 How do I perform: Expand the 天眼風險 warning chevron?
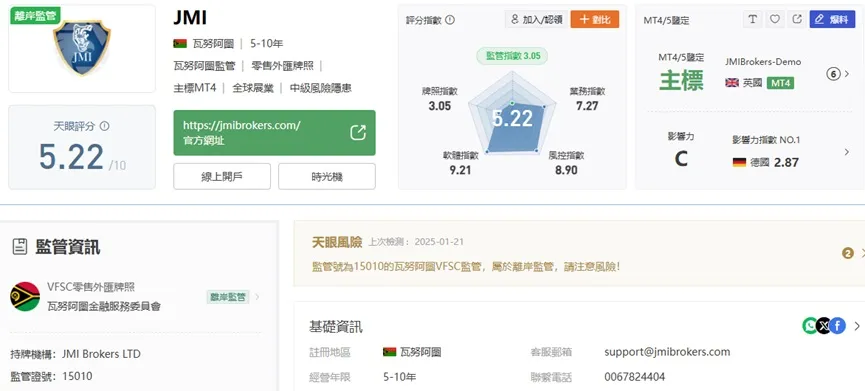862,253
